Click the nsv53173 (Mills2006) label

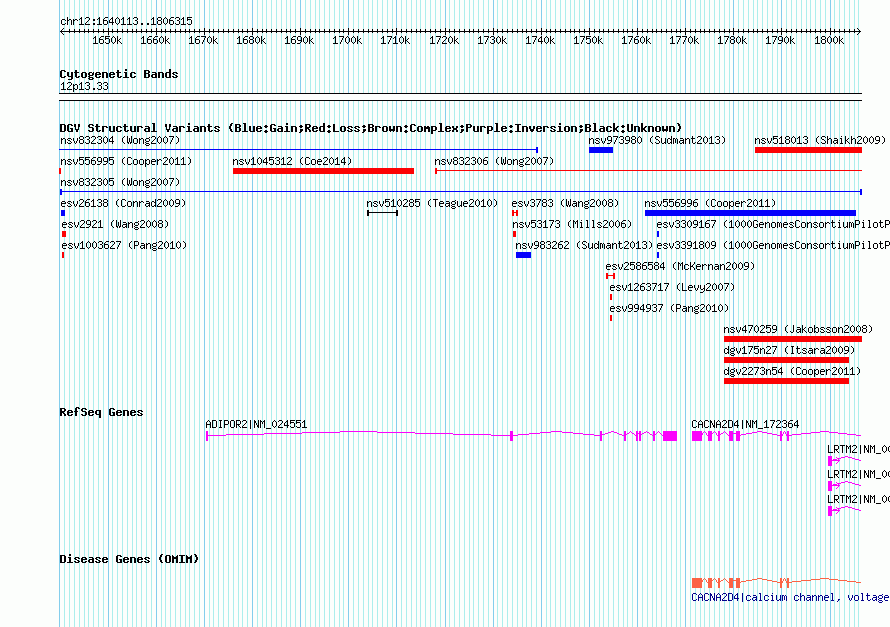572,224
